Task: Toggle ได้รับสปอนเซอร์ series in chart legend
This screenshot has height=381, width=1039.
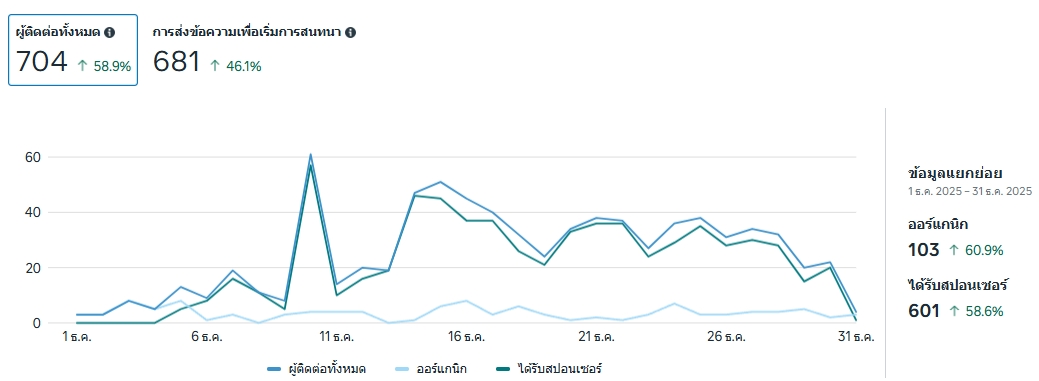Action: click(549, 369)
